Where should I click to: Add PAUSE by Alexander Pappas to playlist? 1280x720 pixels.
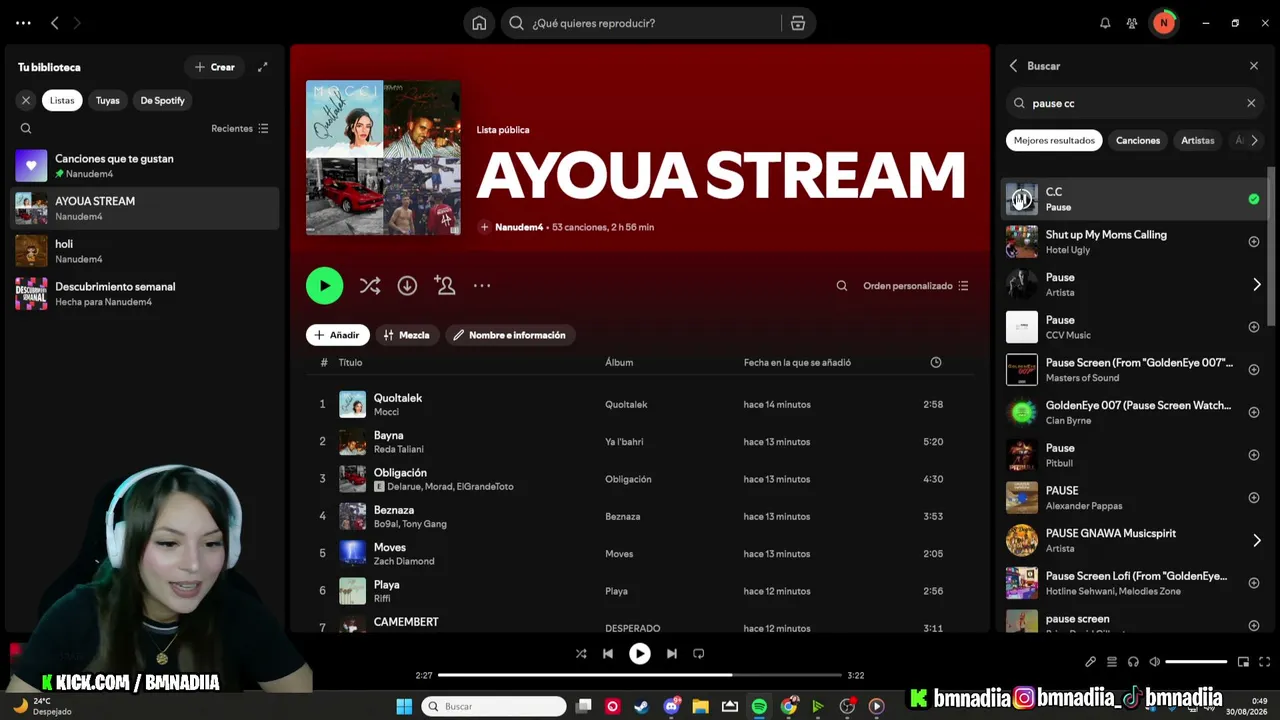(1254, 498)
